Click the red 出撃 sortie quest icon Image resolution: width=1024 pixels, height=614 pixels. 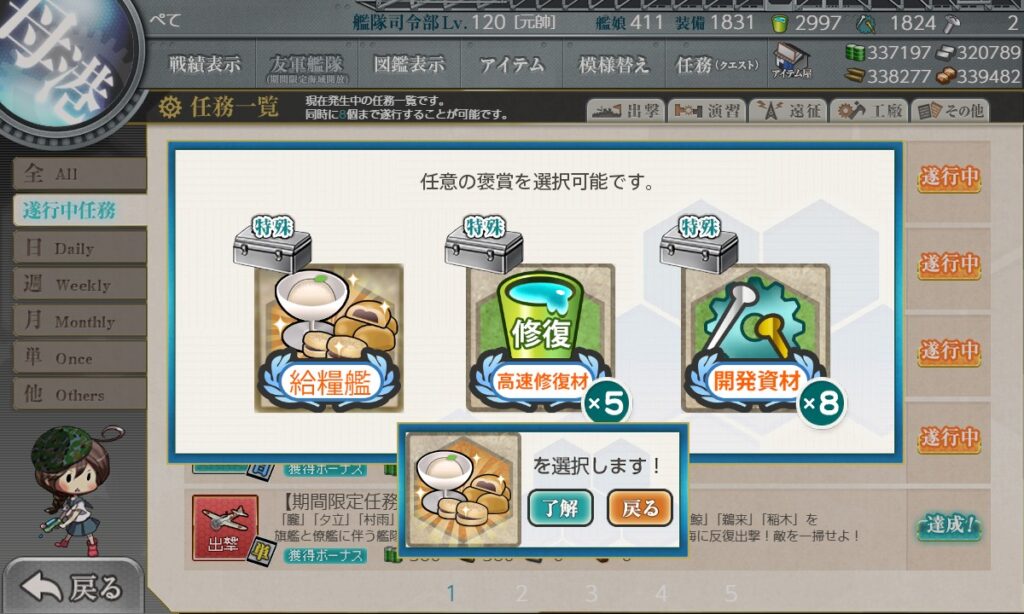225,528
